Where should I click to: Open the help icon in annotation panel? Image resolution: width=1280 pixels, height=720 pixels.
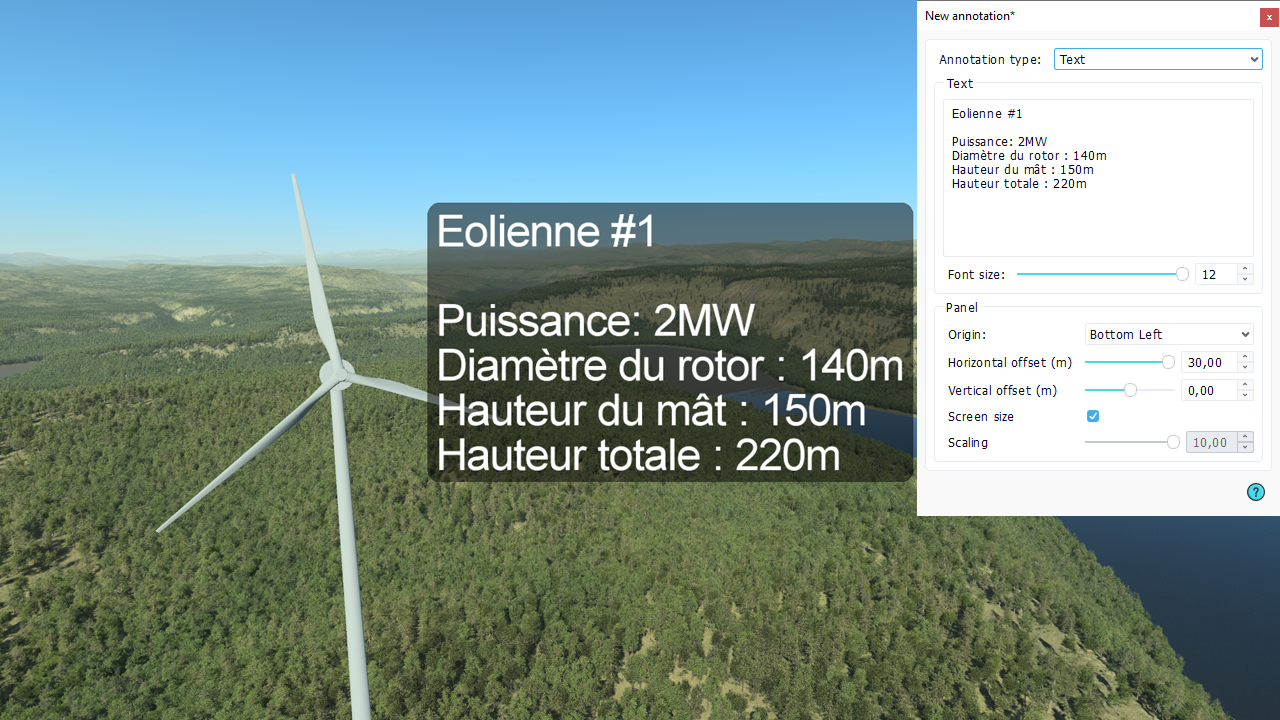1255,492
